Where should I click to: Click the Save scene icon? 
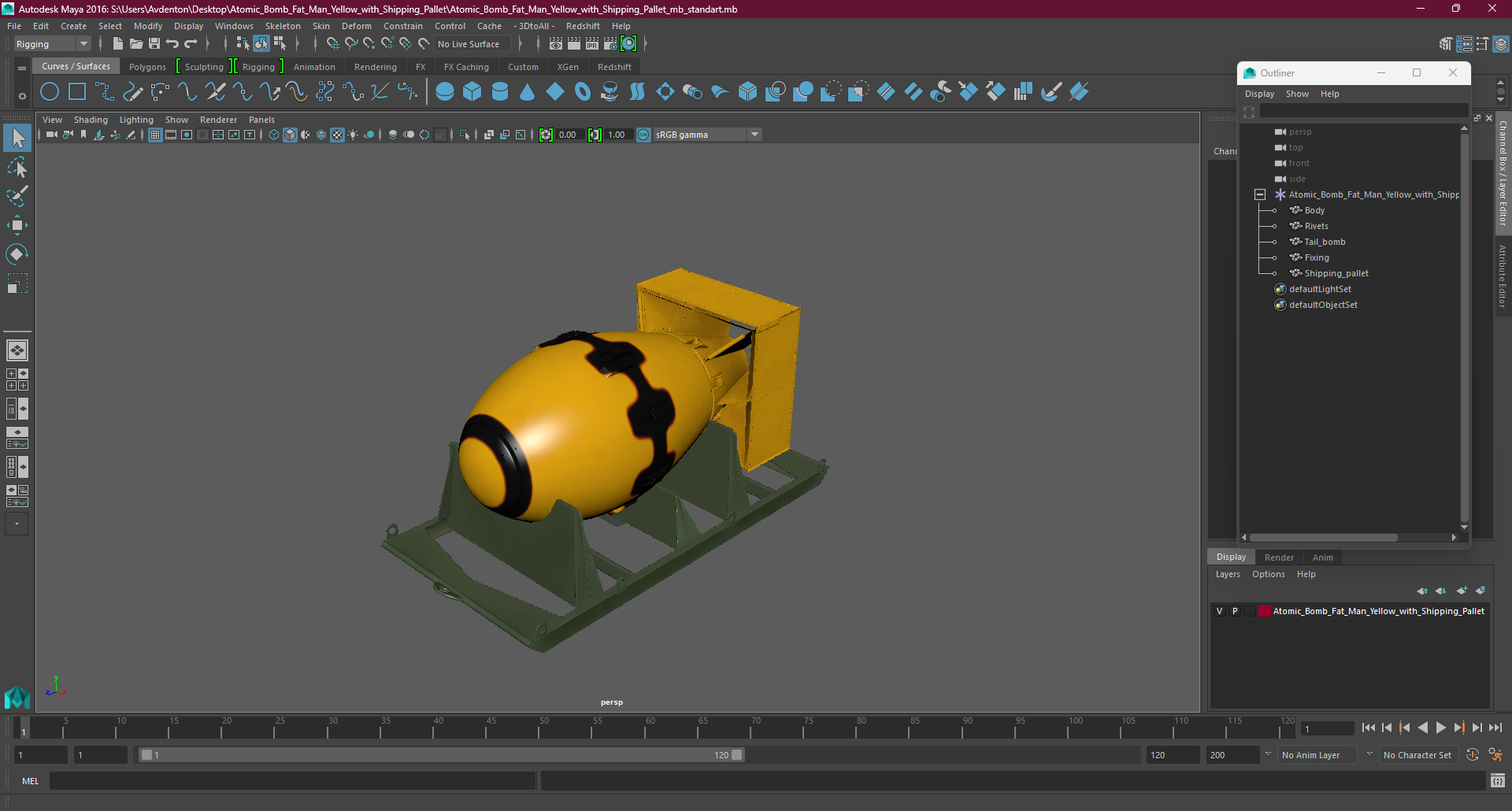click(x=154, y=44)
